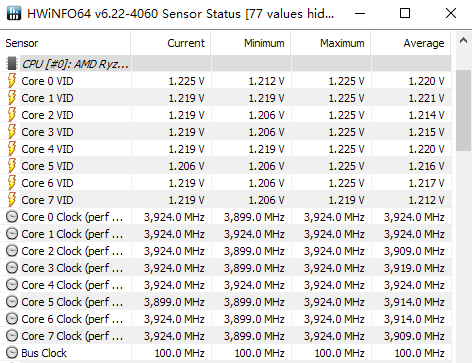Screen dimensions: 472x363
Task: Click the clock icon next to Bus Clock
Action: 12,353
